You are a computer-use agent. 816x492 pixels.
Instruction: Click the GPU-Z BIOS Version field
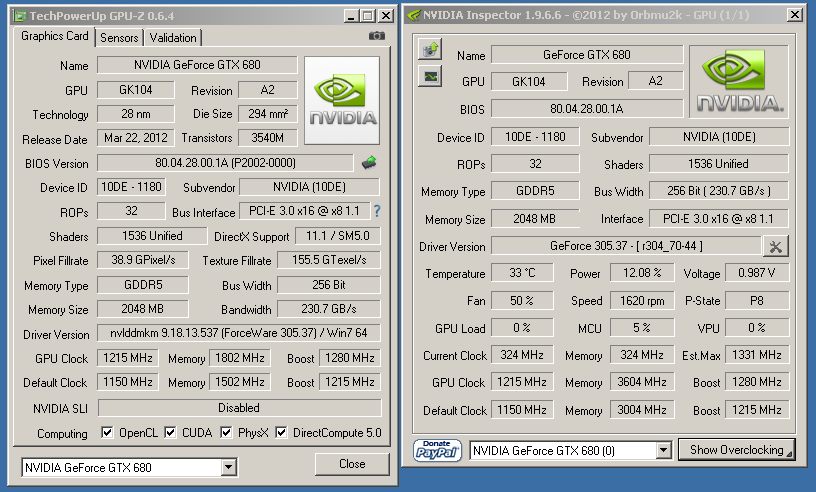[x=225, y=163]
